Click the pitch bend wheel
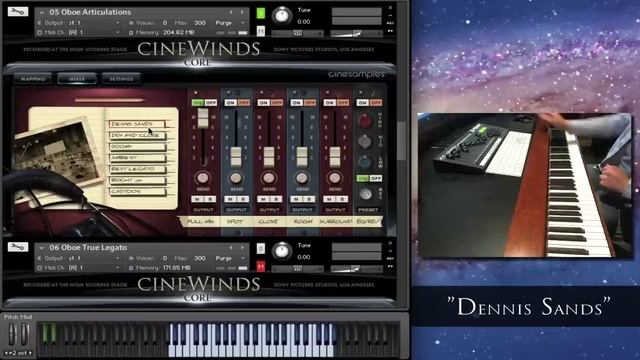 click(x=13, y=334)
